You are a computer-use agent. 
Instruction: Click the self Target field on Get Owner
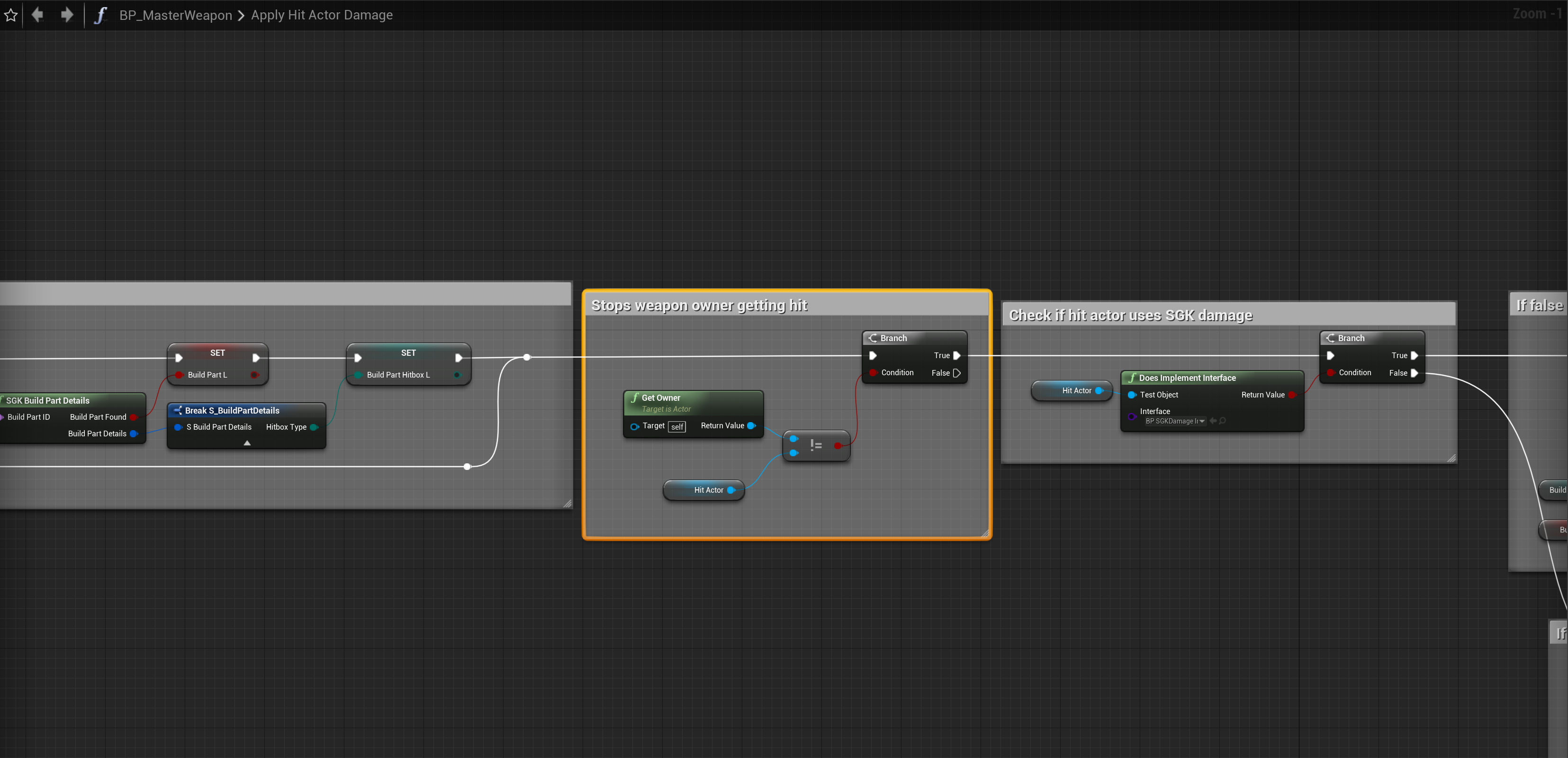677,427
